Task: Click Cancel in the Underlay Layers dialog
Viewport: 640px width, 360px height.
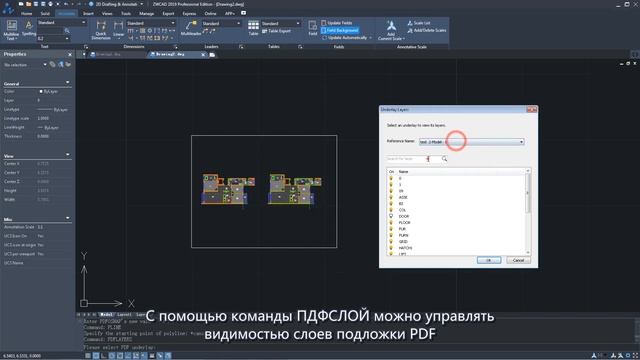Action: click(x=518, y=260)
